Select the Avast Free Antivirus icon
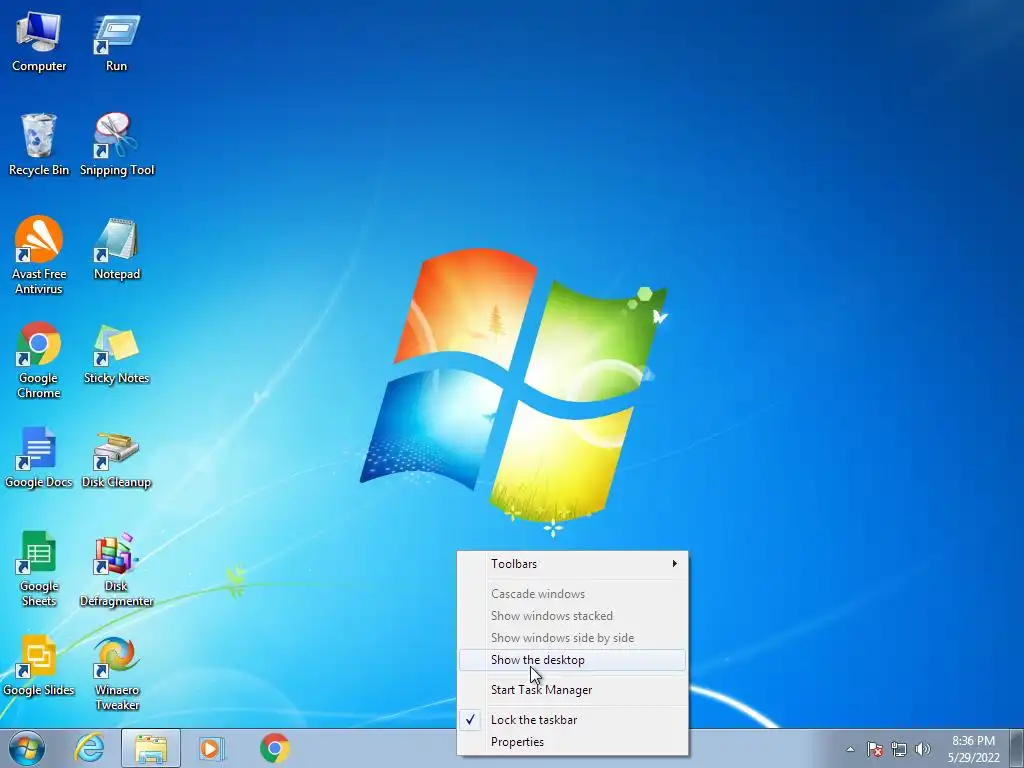 [39, 255]
